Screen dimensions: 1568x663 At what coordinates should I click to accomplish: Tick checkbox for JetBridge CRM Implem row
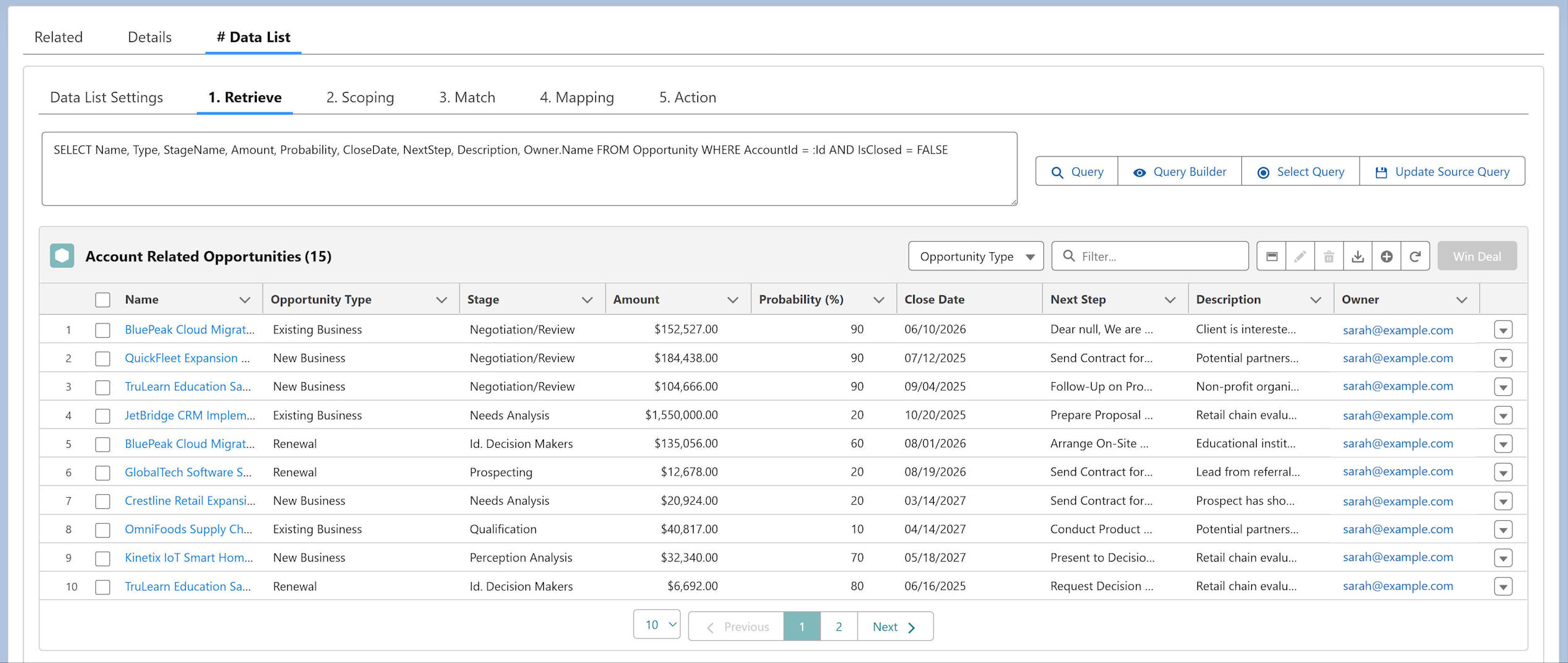103,416
